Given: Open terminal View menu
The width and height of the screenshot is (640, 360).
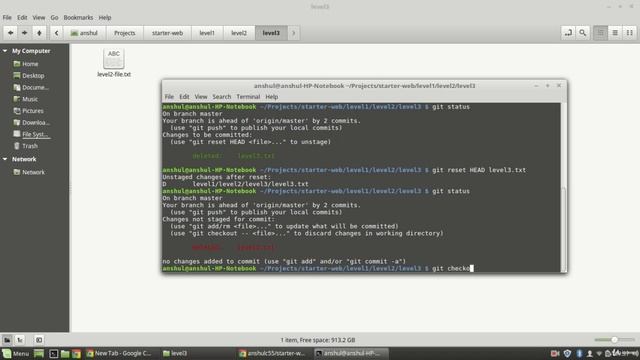Looking at the screenshot, I should pyautogui.click(x=200, y=97).
